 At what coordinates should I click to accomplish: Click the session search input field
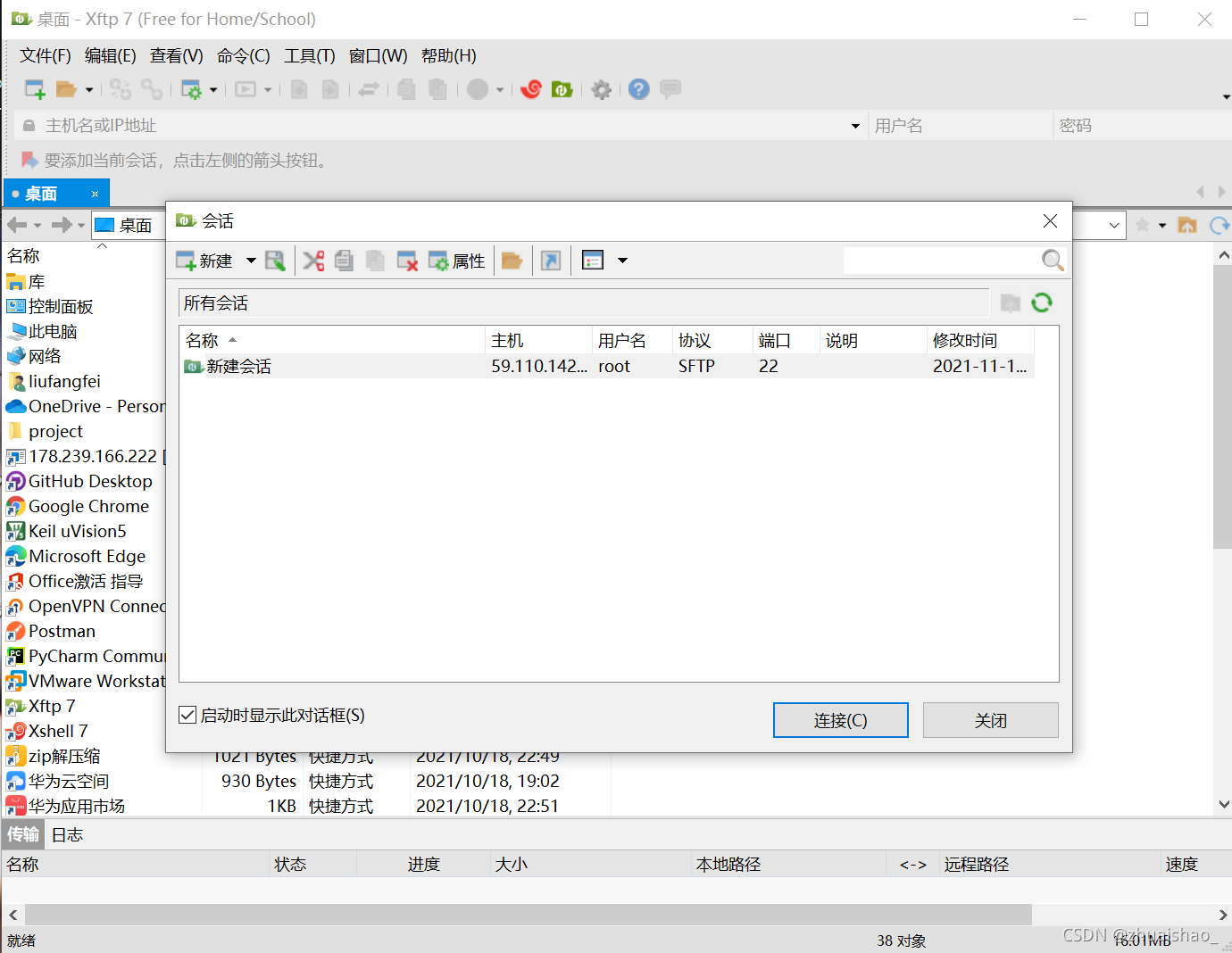coord(941,261)
